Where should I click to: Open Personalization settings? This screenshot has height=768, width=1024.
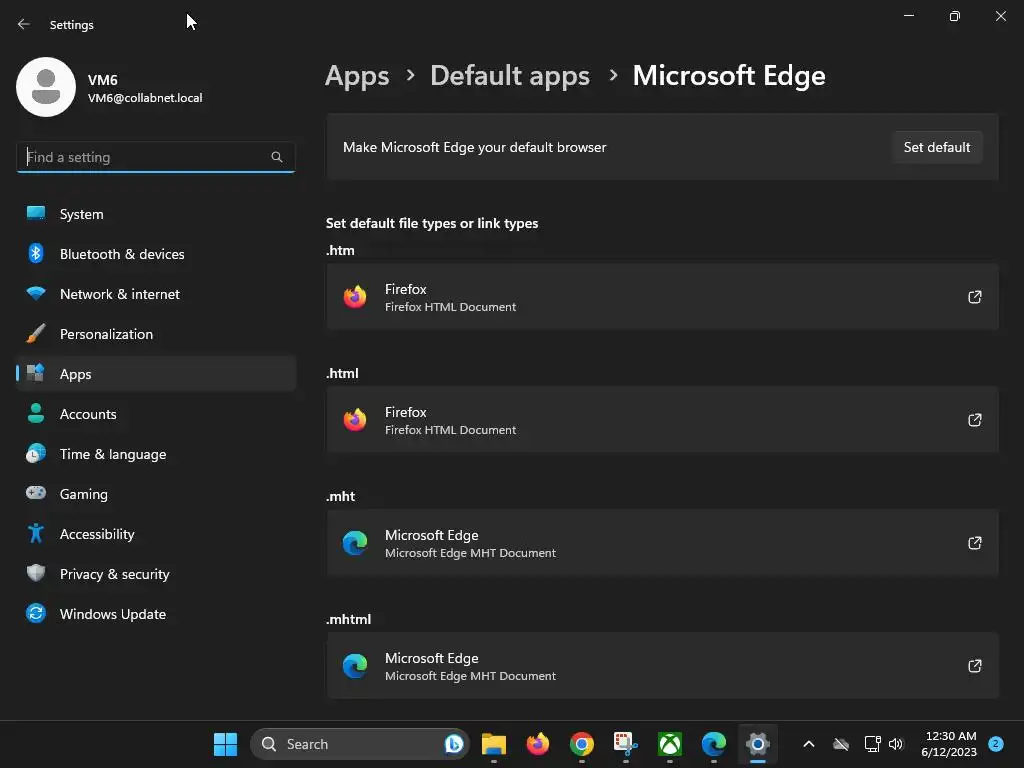pyautogui.click(x=156, y=334)
